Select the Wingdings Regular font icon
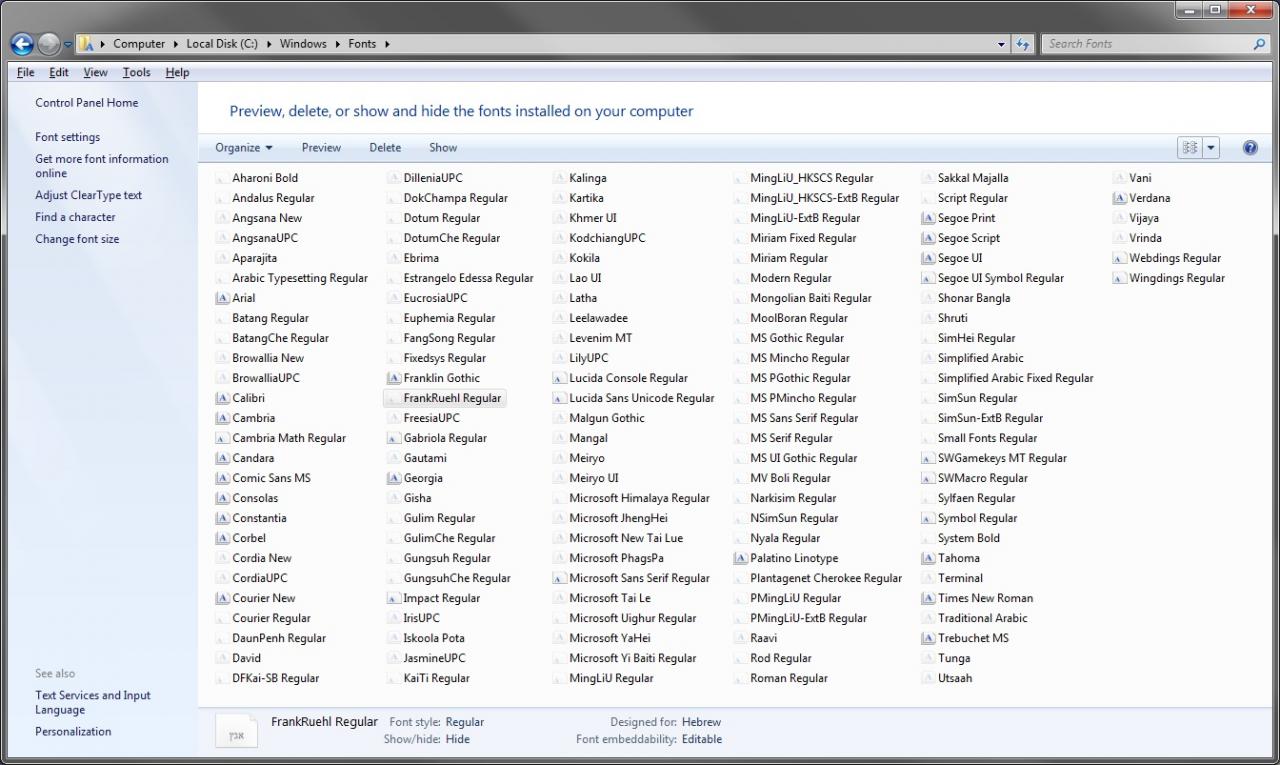Viewport: 1280px width, 765px height. click(x=1120, y=278)
